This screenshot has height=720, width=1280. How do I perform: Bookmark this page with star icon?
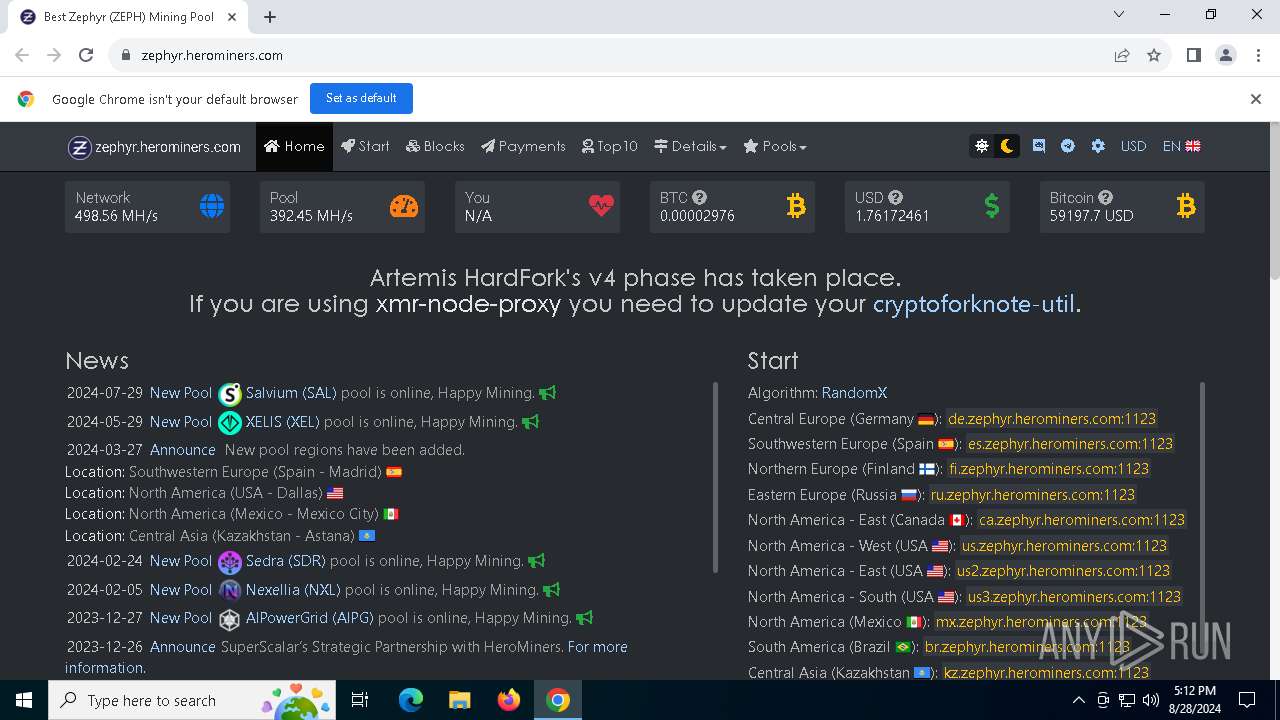1154,55
